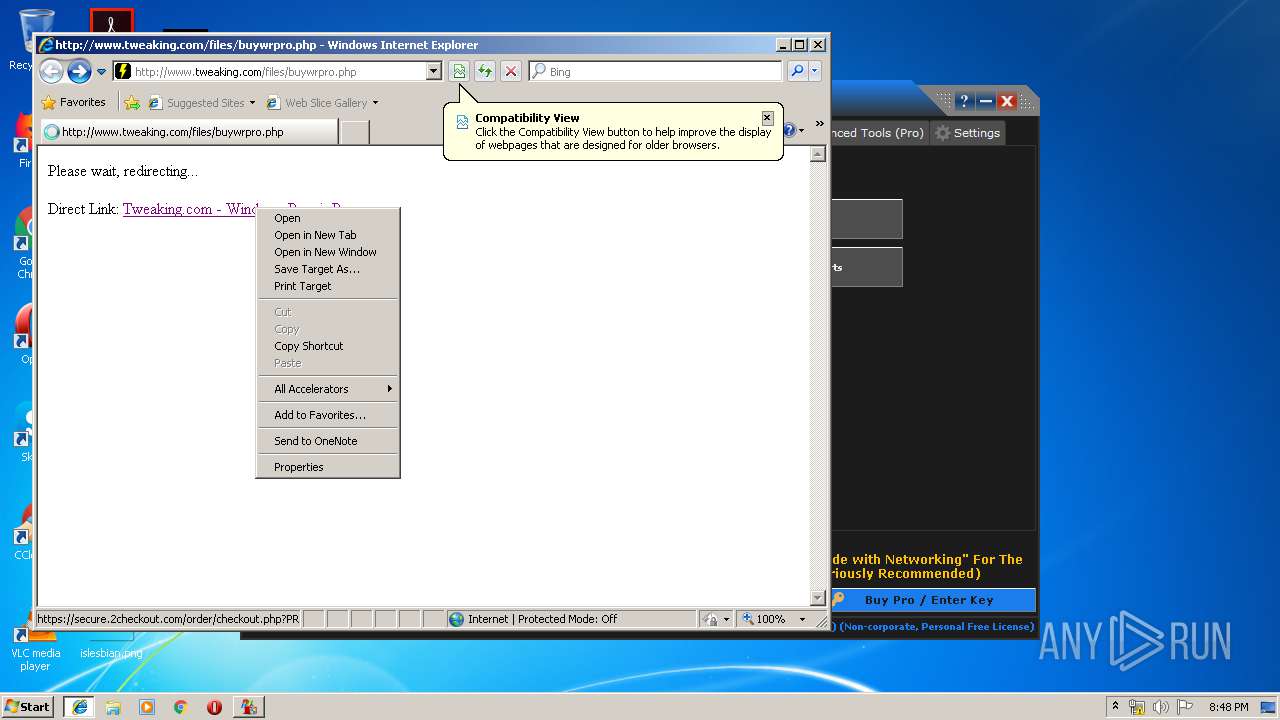Go back with the Back arrow button
The height and width of the screenshot is (720, 1280).
coord(51,71)
